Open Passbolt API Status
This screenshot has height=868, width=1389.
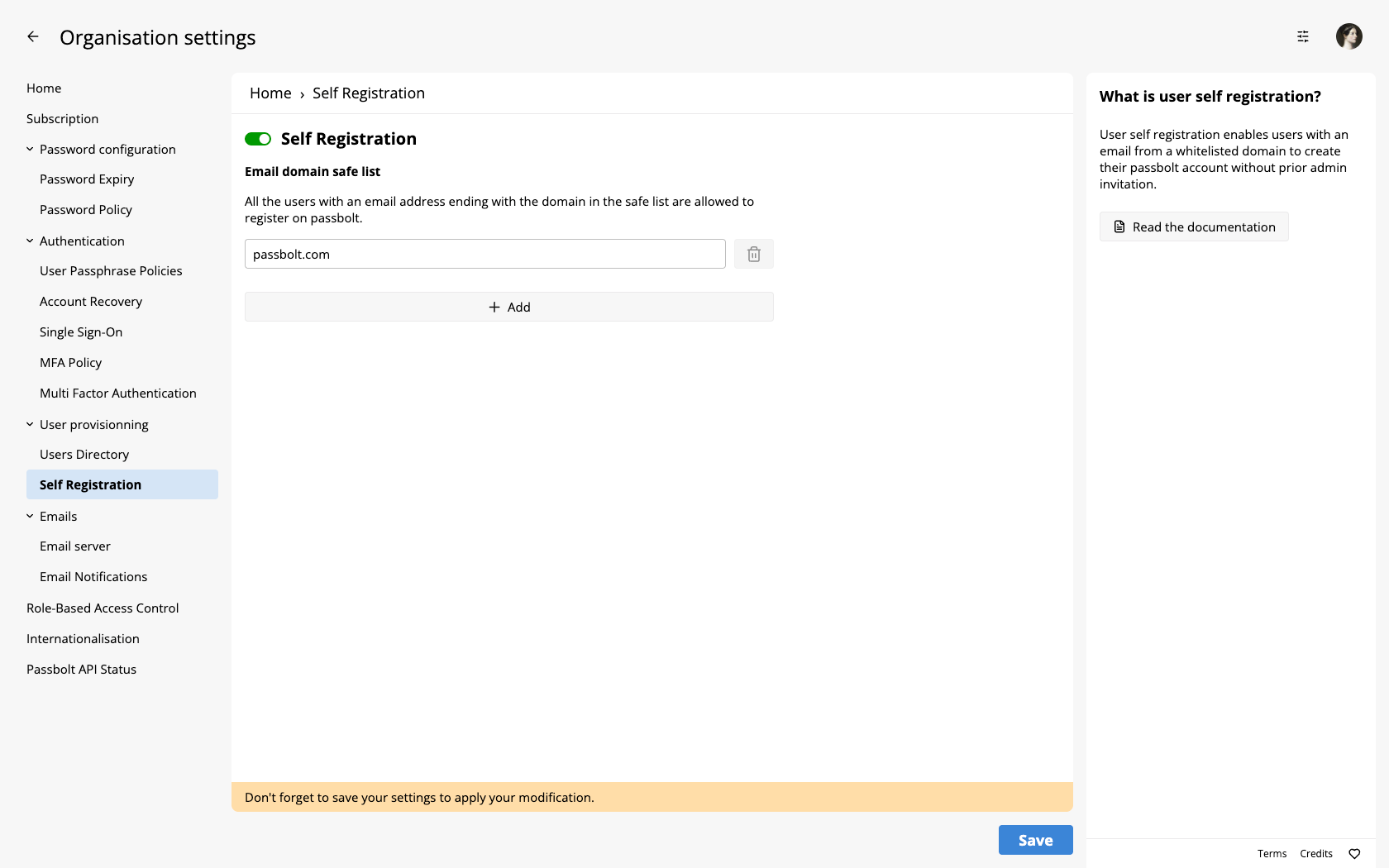click(x=81, y=670)
